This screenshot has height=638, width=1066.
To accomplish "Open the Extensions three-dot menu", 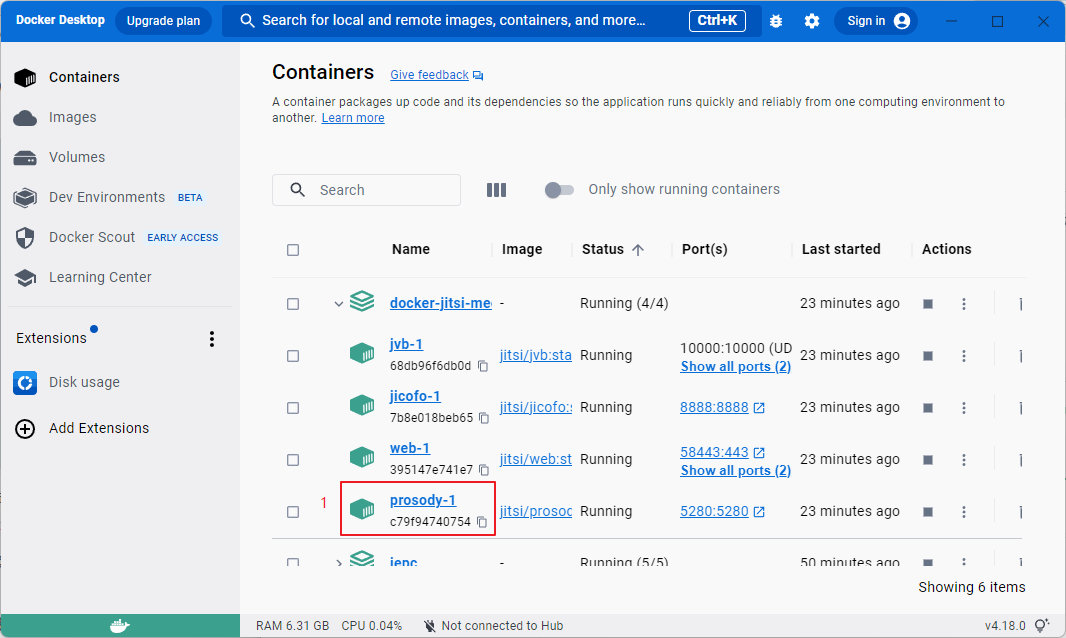I will click(212, 339).
